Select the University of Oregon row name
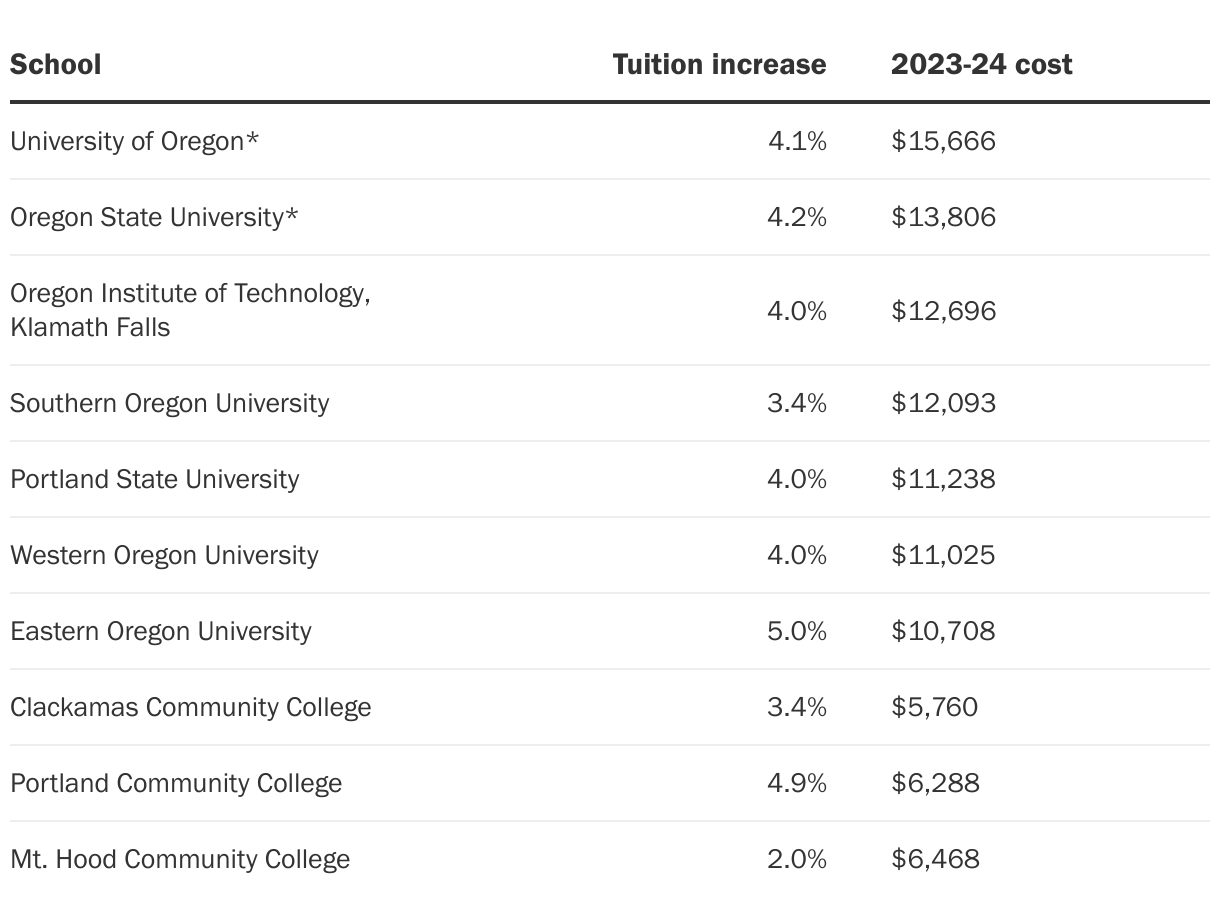Viewport: 1220px width, 906px height. pos(134,141)
